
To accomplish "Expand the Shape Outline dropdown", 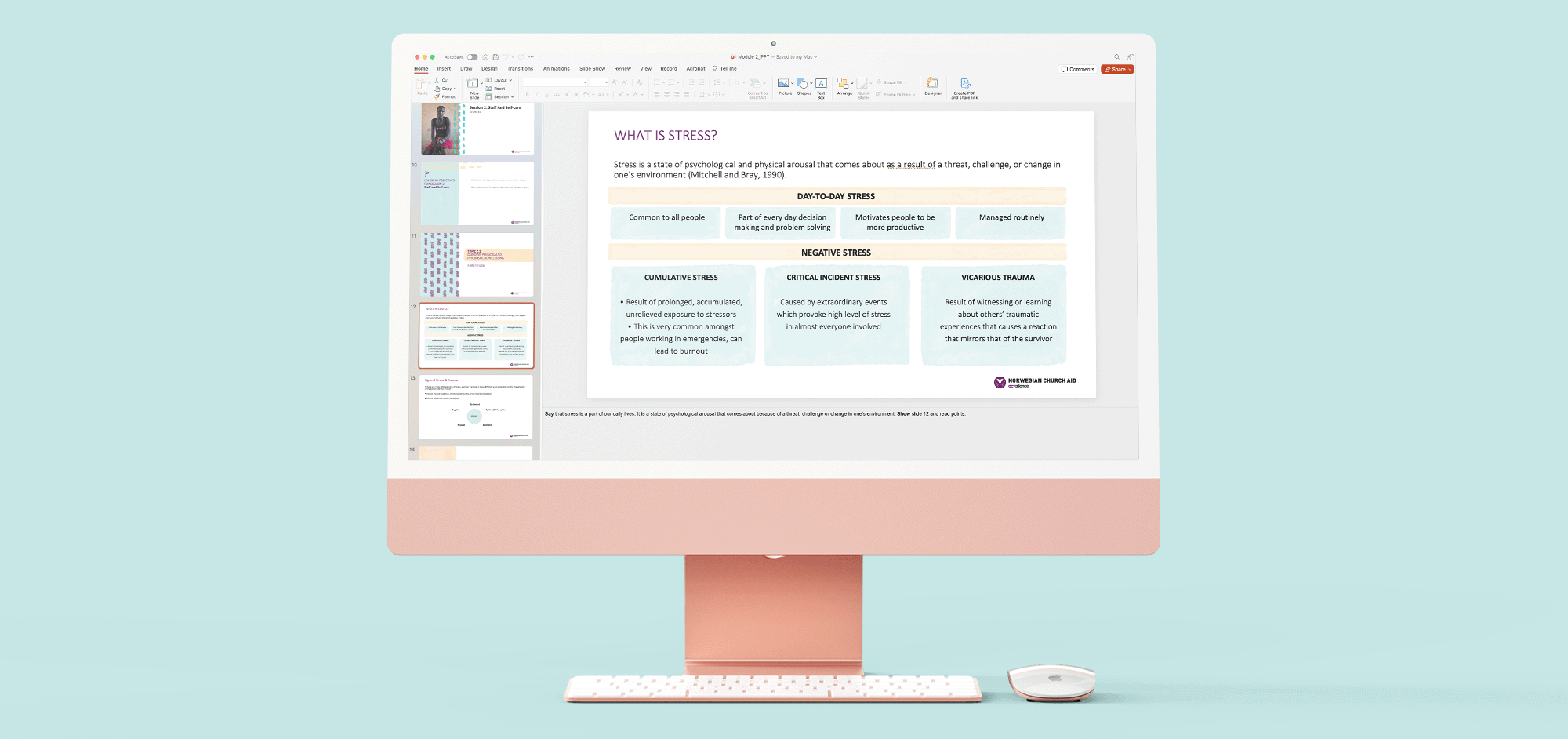I will click(914, 95).
